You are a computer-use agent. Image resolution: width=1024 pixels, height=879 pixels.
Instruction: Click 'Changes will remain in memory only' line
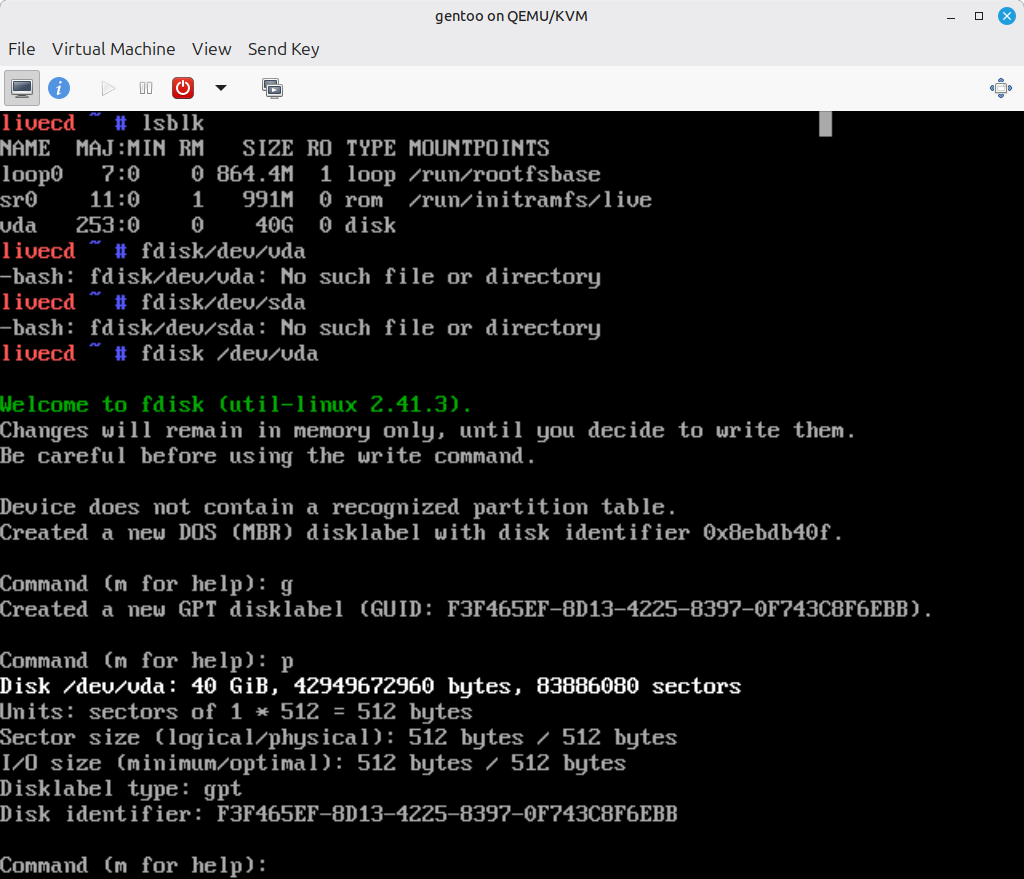click(x=428, y=430)
